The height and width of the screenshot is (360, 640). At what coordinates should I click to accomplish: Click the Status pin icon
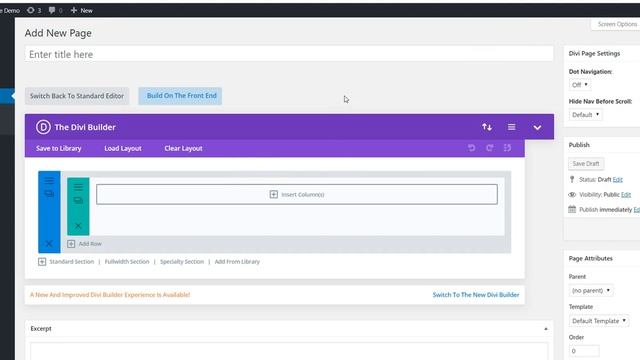tap(572, 180)
